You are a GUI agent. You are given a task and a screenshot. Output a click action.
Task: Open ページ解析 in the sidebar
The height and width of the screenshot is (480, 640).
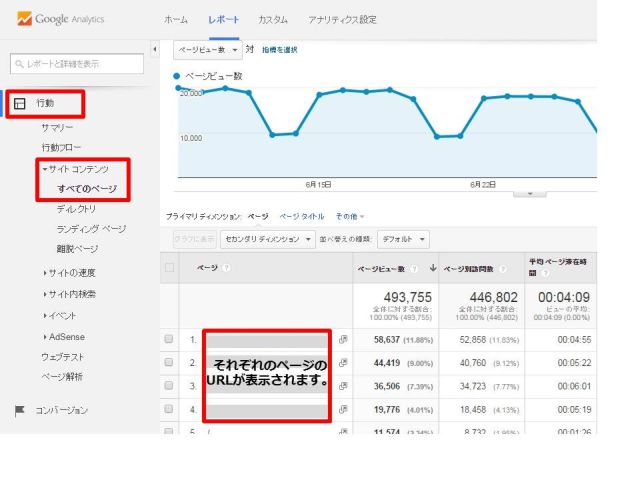pos(62,376)
